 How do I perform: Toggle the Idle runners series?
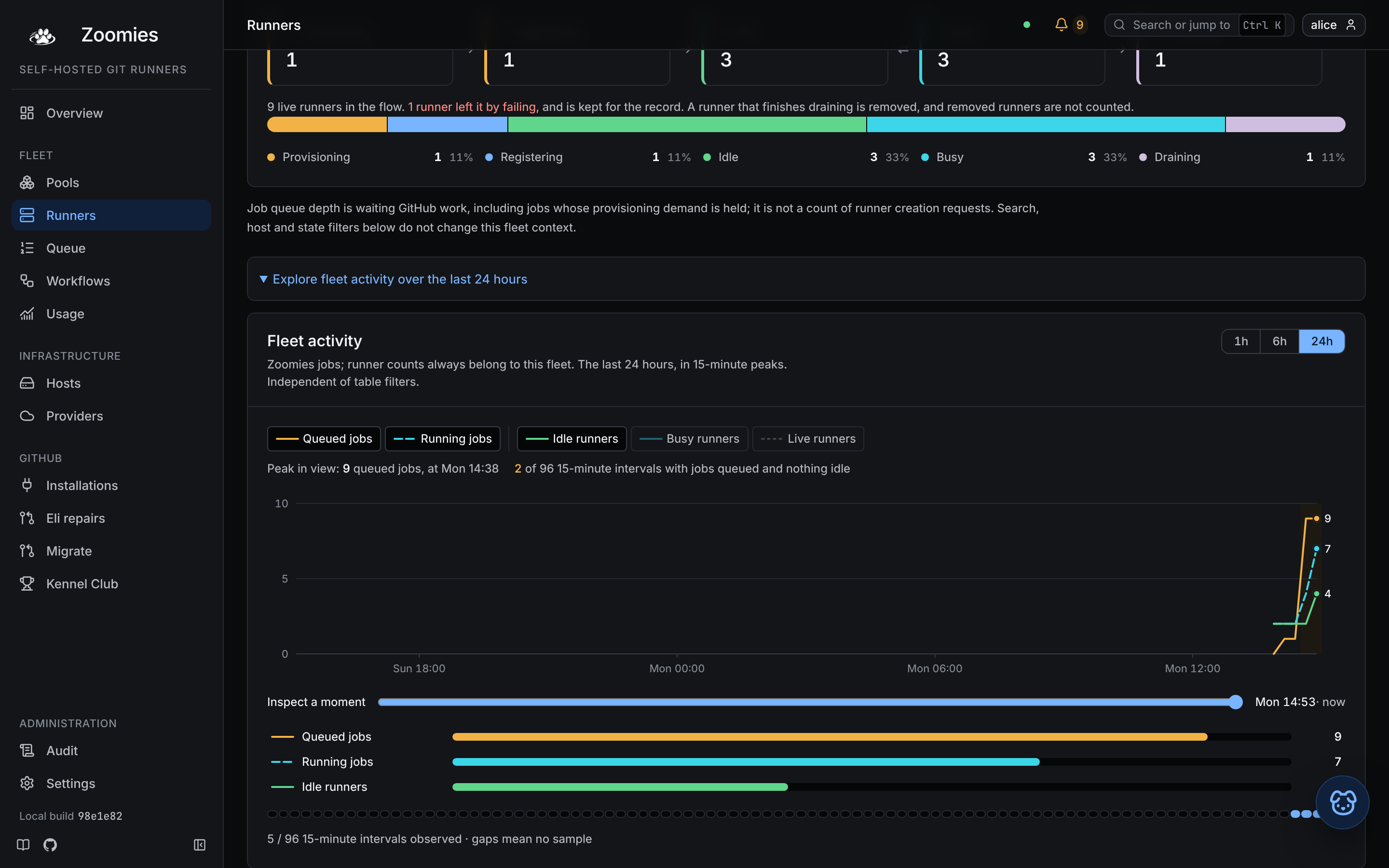coord(572,439)
